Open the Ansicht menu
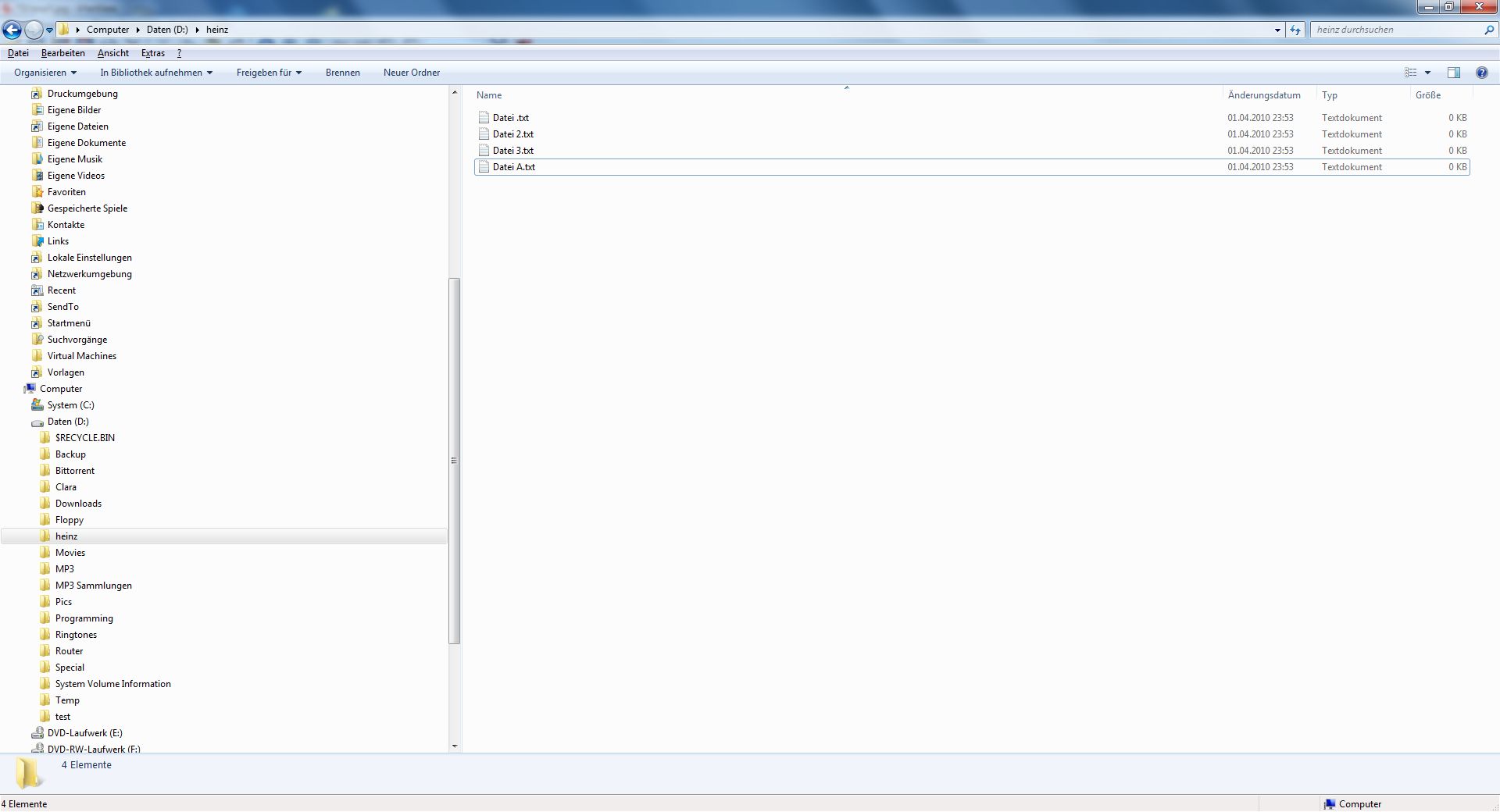 coord(113,53)
